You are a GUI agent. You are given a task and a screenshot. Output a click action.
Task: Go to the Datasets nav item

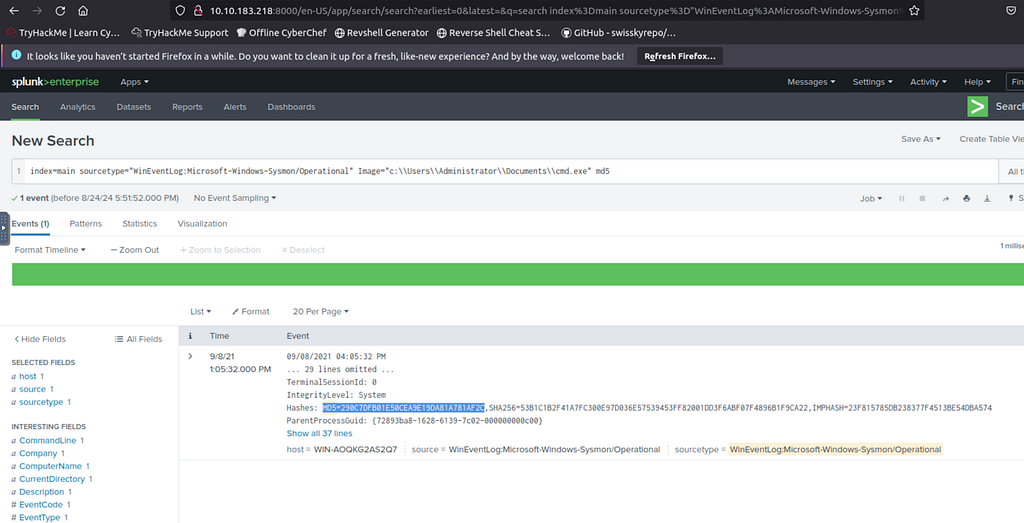(134, 107)
